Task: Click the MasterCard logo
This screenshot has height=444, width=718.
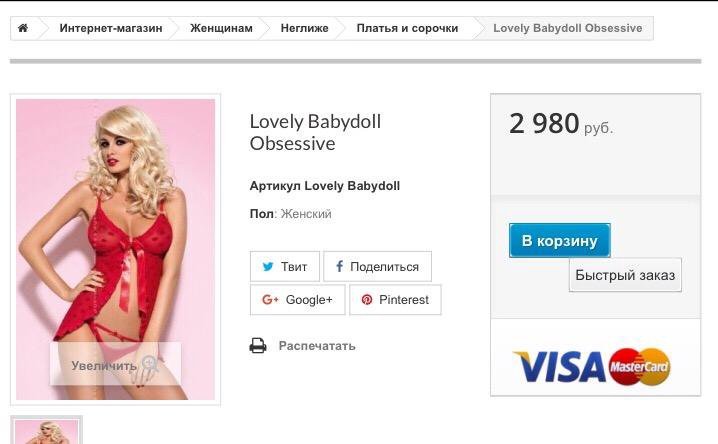Action: 640,366
